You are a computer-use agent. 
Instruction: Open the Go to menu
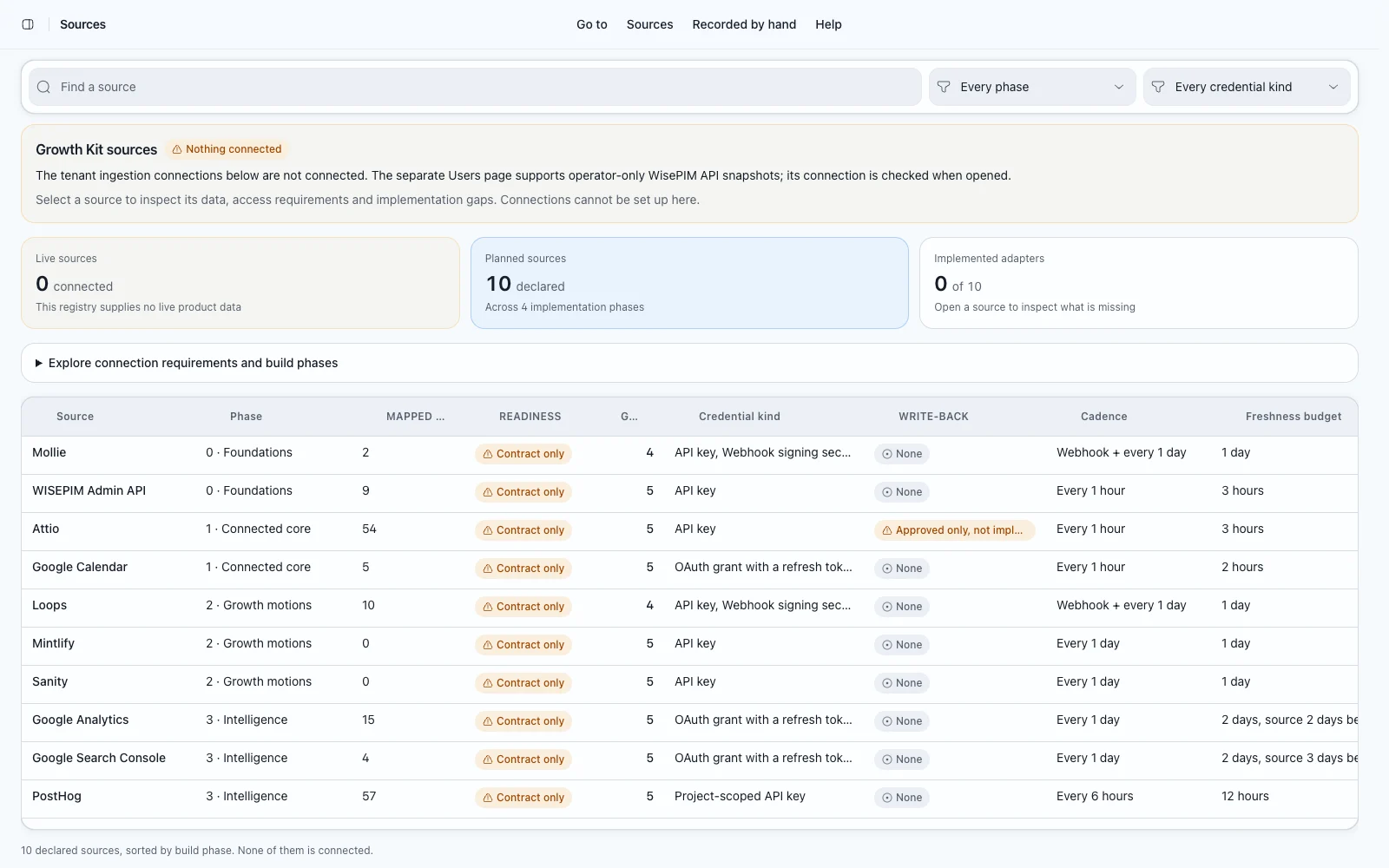click(592, 24)
